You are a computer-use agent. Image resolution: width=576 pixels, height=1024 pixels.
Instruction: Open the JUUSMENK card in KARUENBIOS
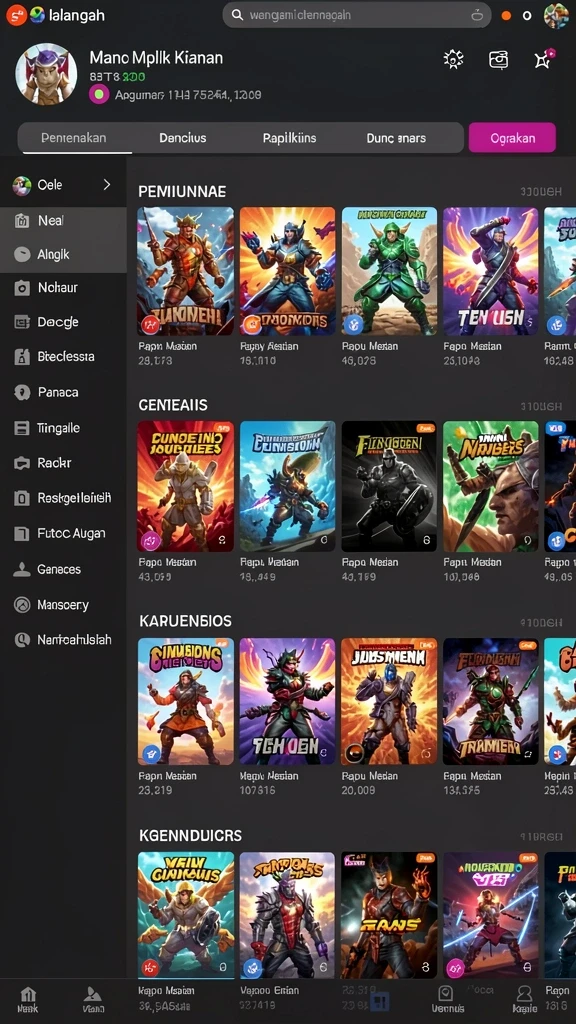pyautogui.click(x=389, y=701)
